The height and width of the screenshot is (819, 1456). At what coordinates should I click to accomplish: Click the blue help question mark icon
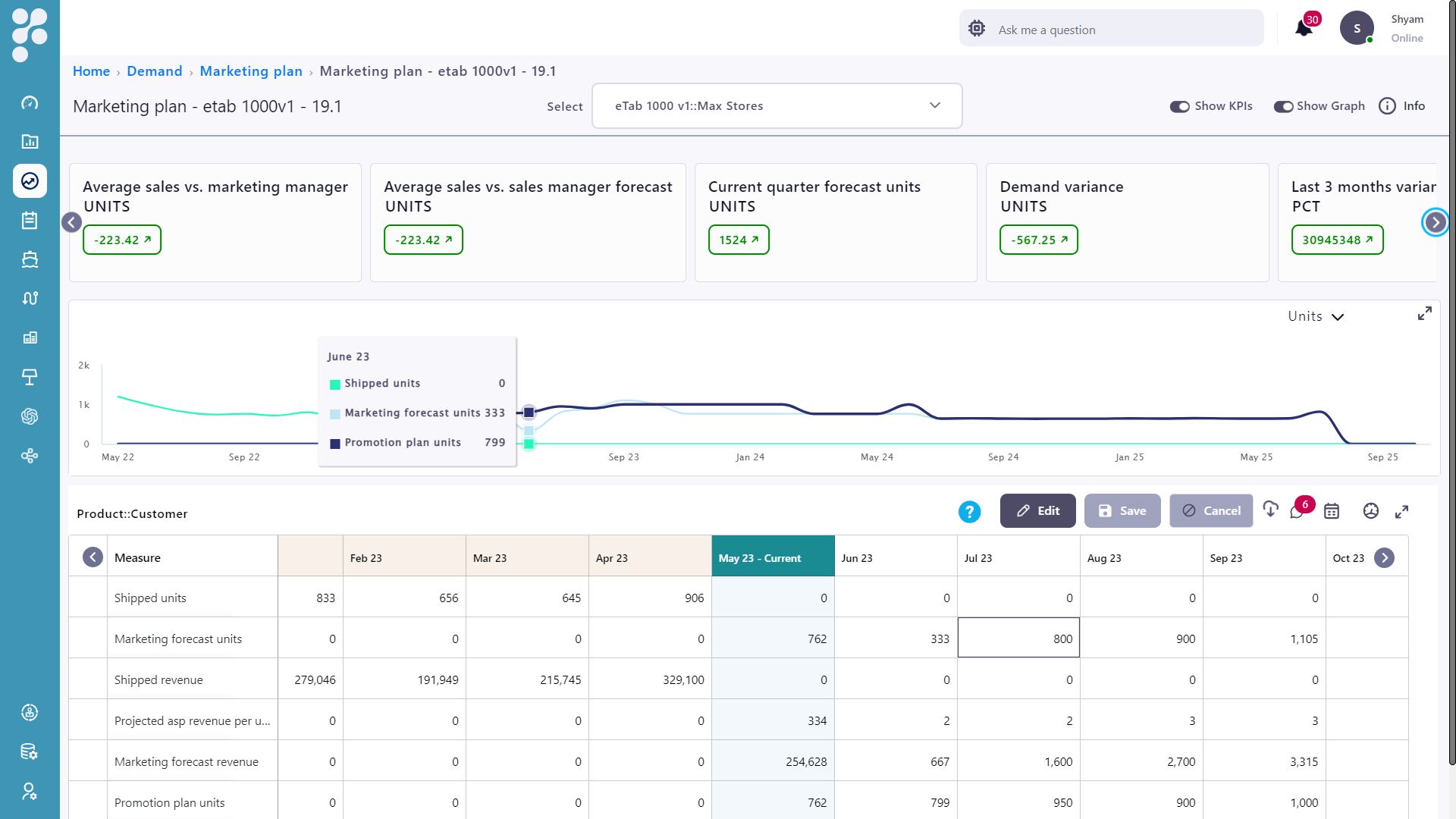pos(969,512)
